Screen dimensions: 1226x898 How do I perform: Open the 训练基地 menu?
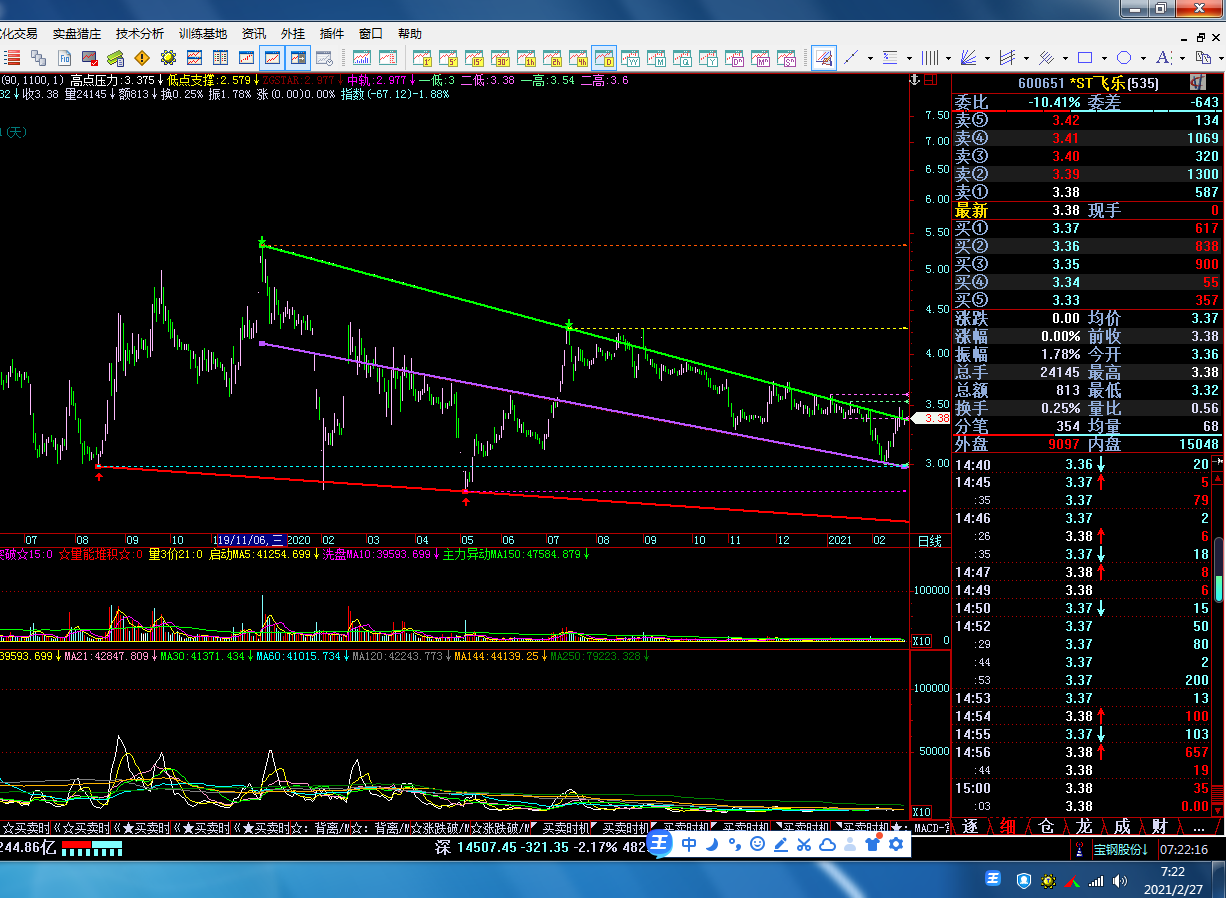pyautogui.click(x=203, y=33)
